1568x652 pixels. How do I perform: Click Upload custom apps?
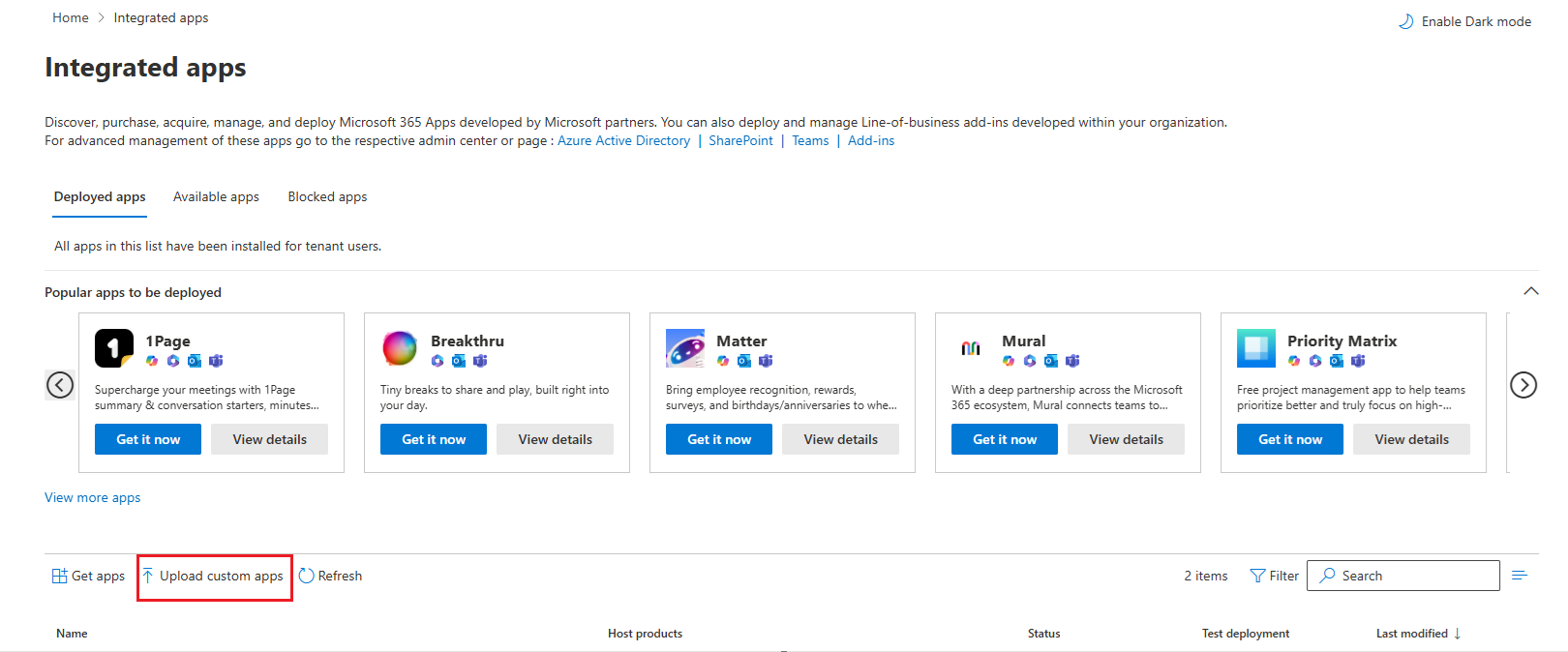[214, 576]
